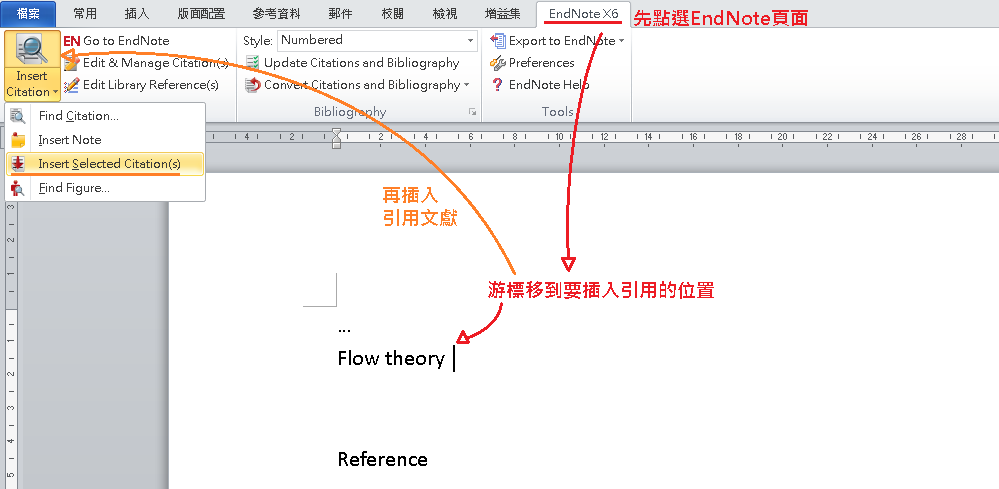This screenshot has height=489, width=999.
Task: Click the 'Reference' heading in document
Action: pos(382,459)
